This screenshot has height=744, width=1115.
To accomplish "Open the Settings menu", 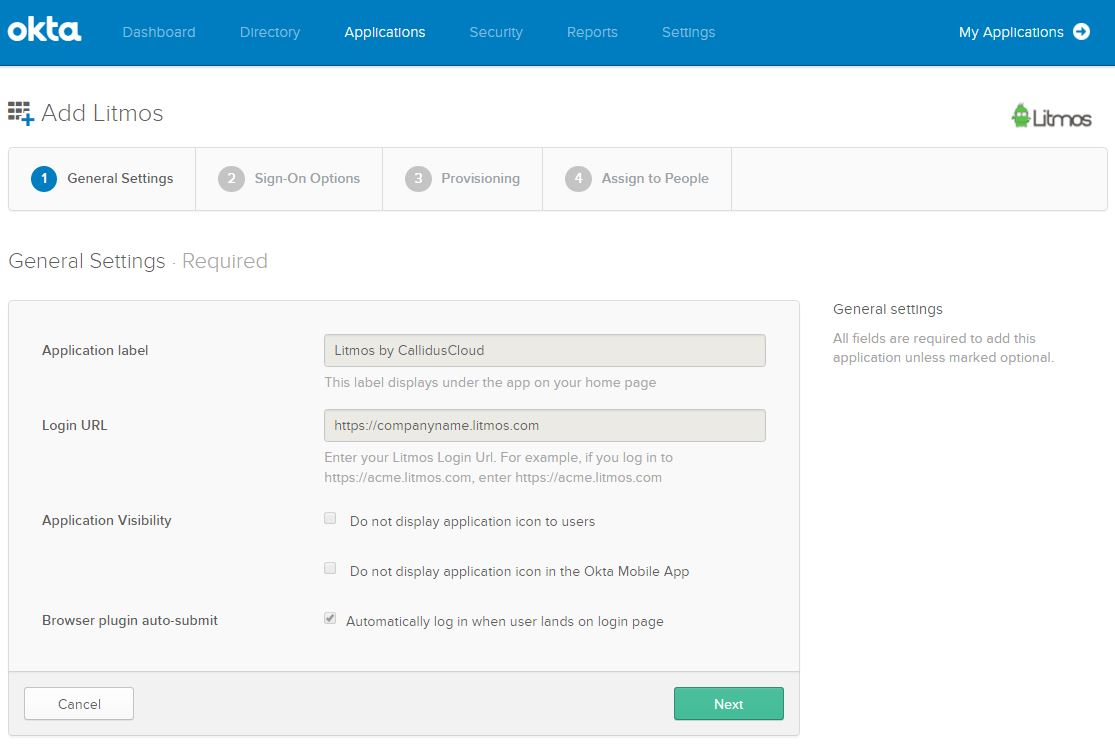I will click(688, 32).
